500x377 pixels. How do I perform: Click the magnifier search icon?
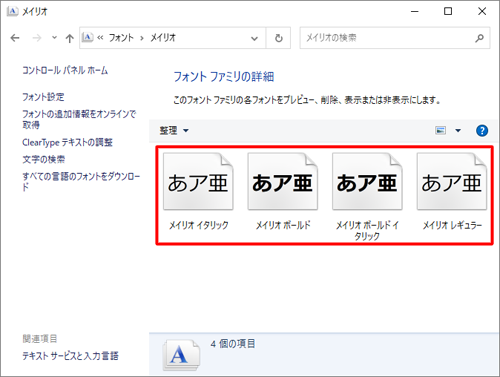(479, 38)
